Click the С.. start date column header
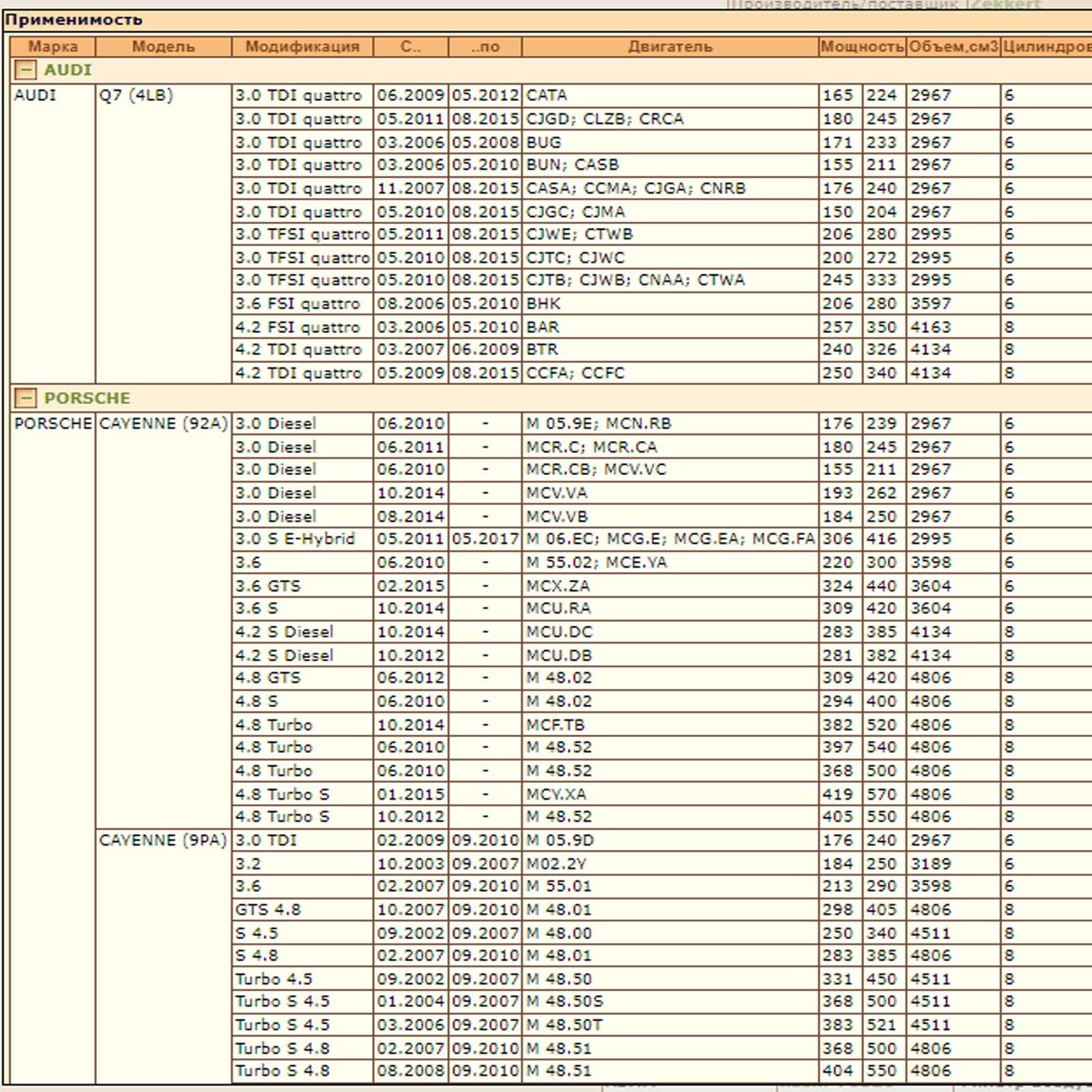This screenshot has width=1092, height=1092. 410,46
